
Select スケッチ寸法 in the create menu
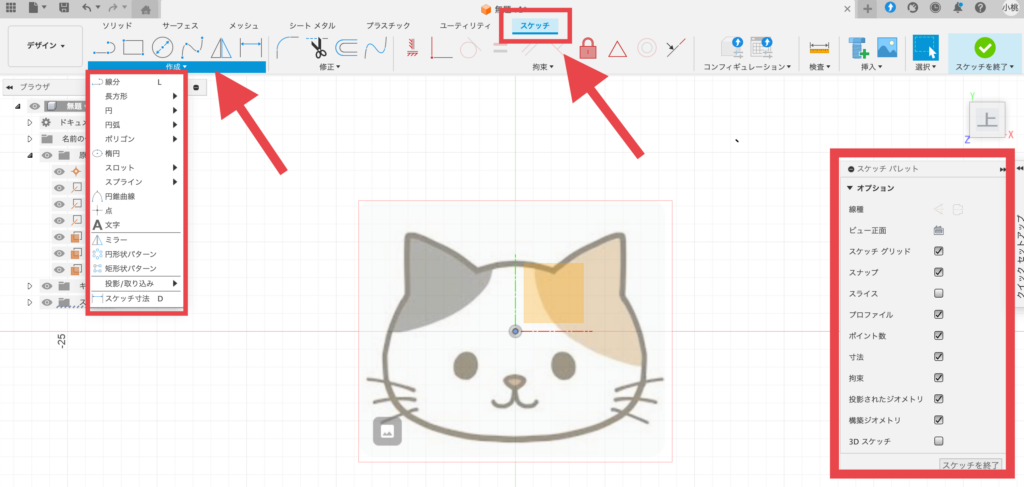point(127,299)
